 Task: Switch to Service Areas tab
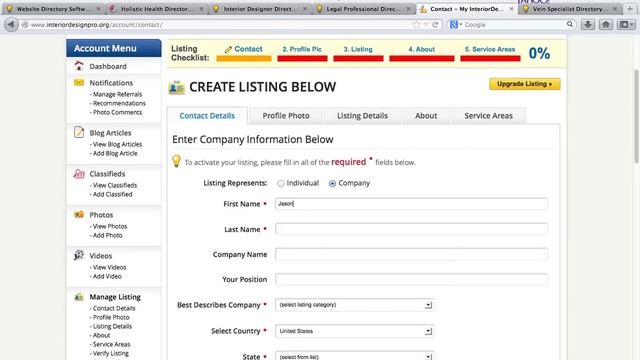click(x=488, y=116)
